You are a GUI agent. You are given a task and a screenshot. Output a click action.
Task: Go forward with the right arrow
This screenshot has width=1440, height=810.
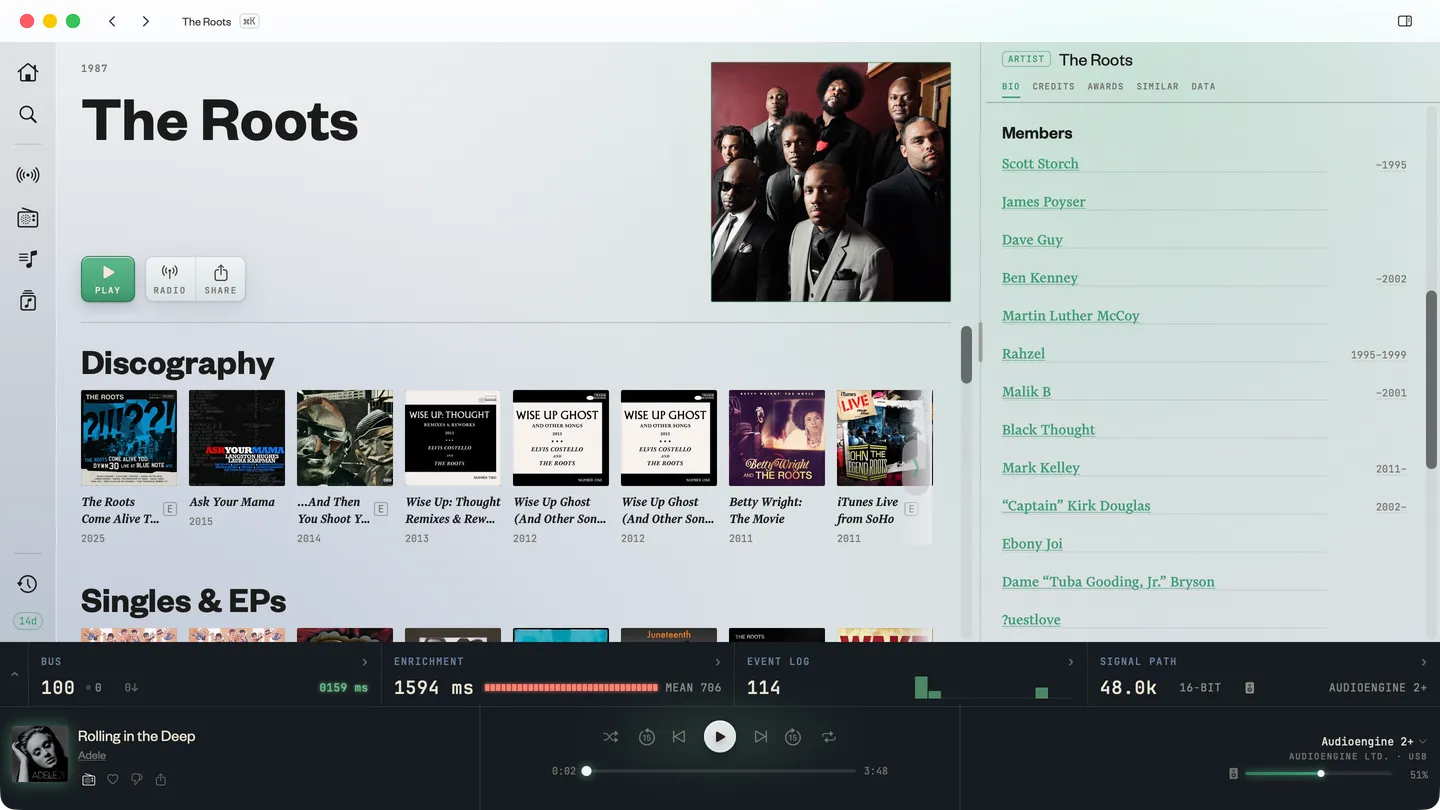coord(146,21)
